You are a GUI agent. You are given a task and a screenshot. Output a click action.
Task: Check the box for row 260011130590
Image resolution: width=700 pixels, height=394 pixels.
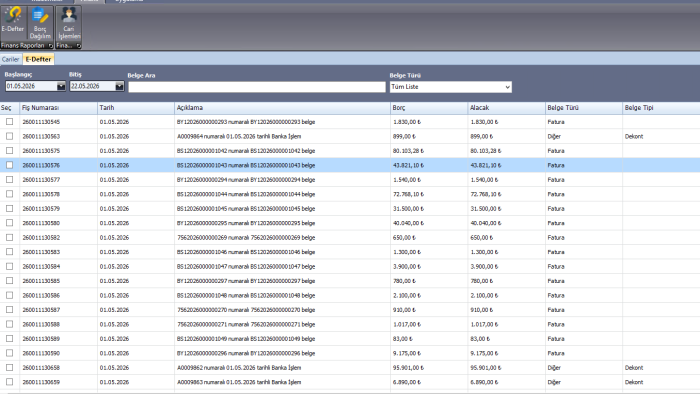point(9,353)
